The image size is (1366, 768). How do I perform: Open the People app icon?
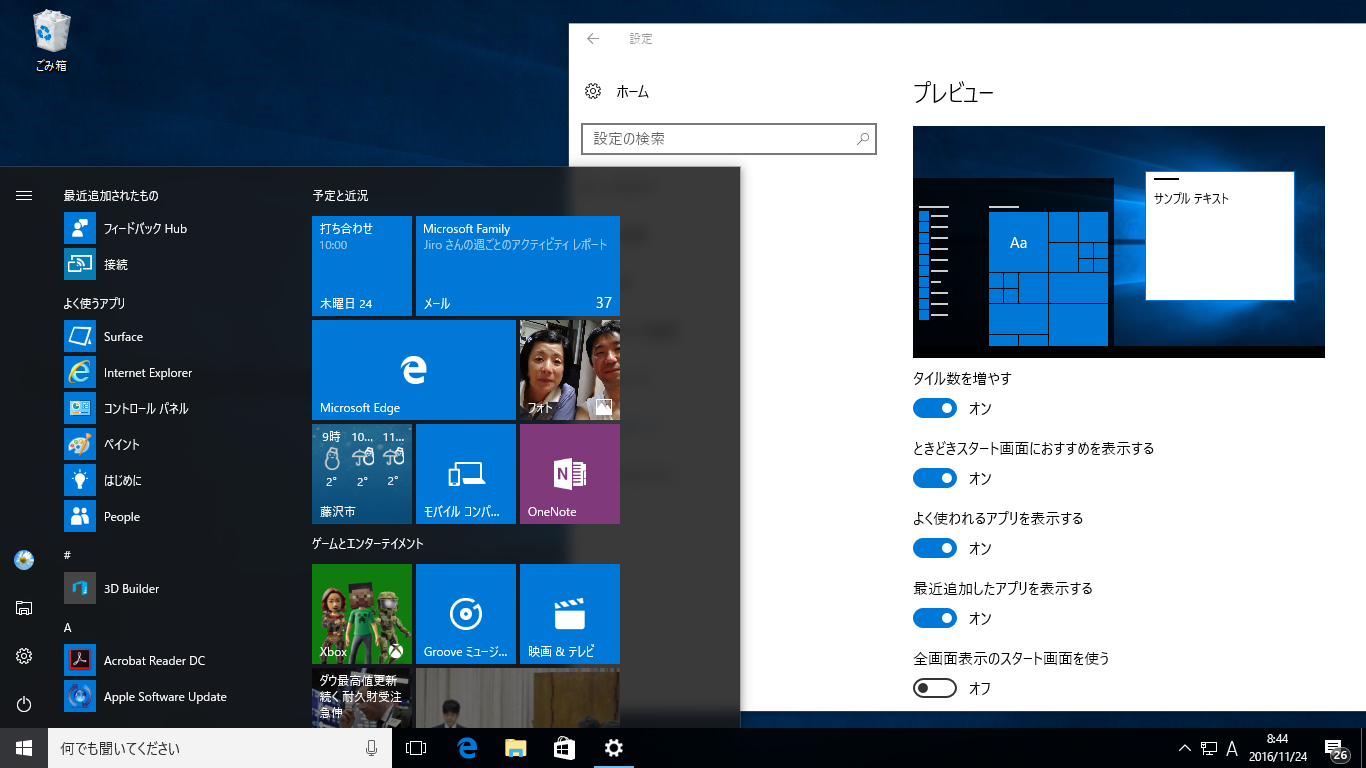click(x=80, y=516)
